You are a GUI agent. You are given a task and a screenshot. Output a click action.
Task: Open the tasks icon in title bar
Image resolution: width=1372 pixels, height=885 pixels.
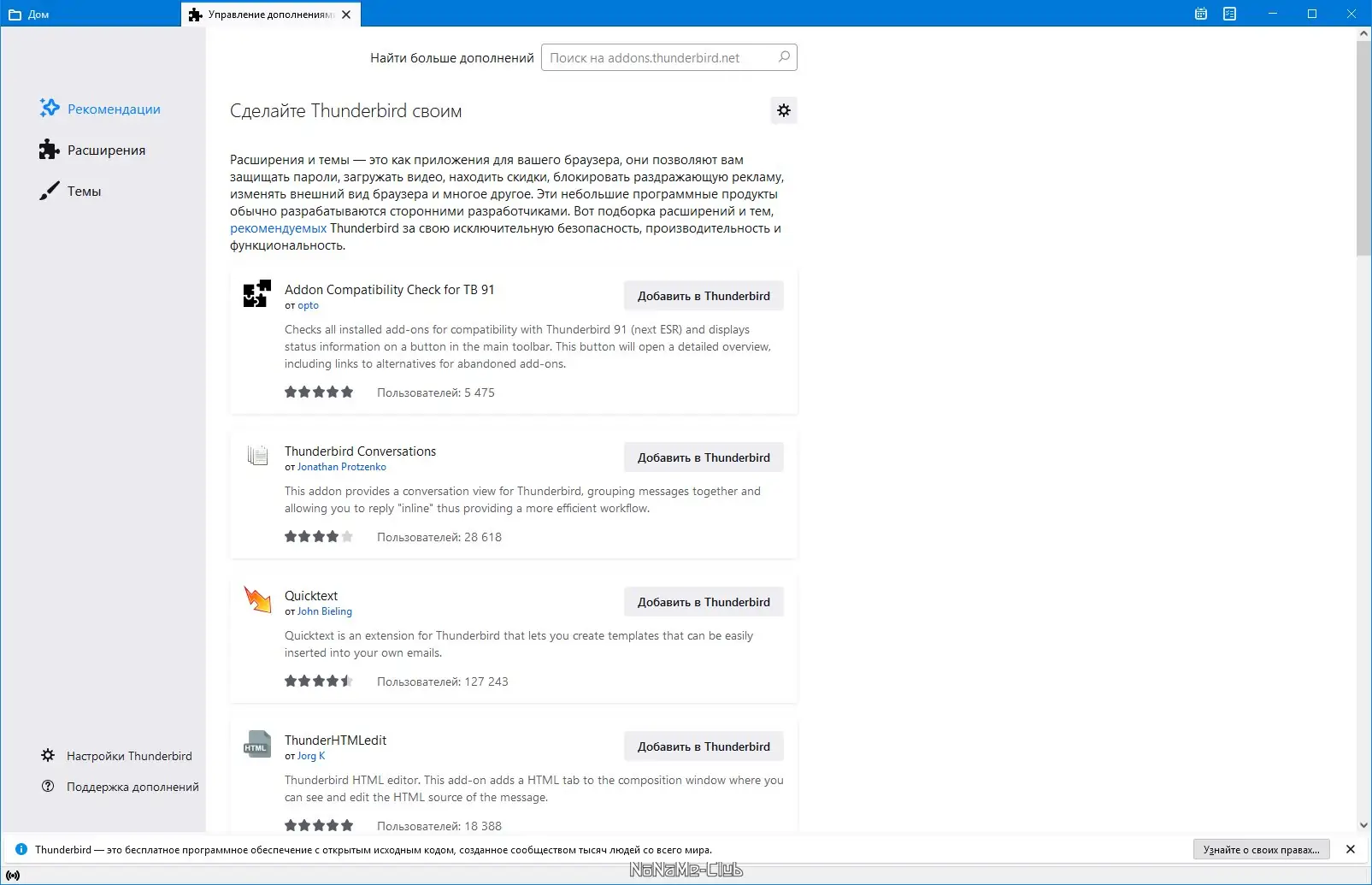[x=1230, y=14]
